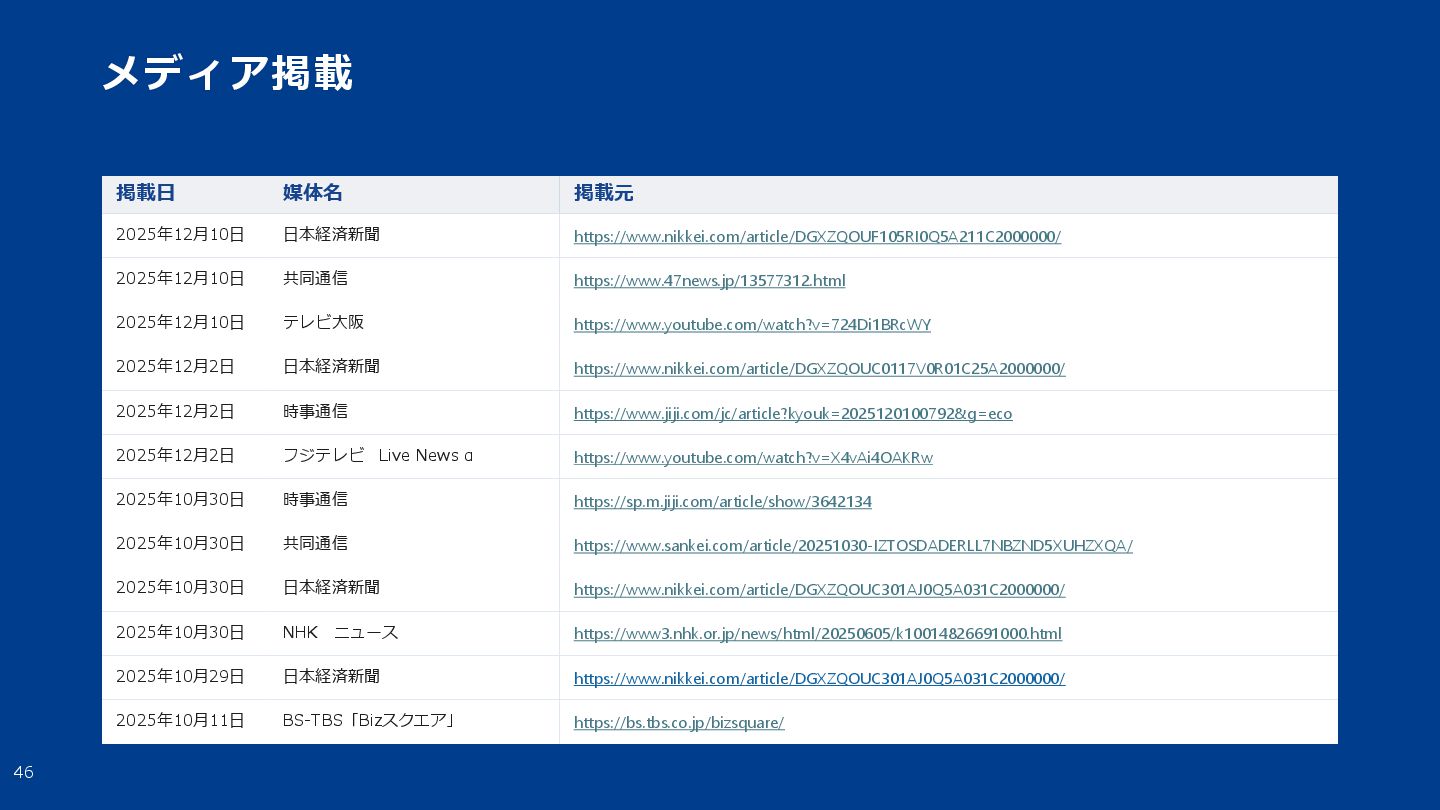Image resolution: width=1440 pixels, height=810 pixels.
Task: Click date 2025年10月30日 of 共同通信 row
Action: [180, 543]
